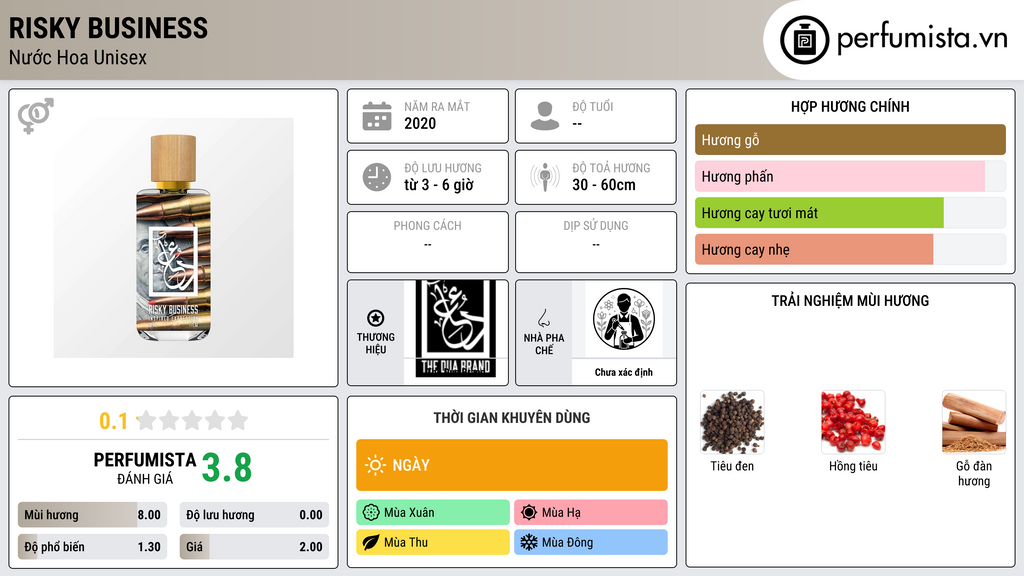The height and width of the screenshot is (576, 1024).
Task: Click the HỢP HƯƠNG CHÍNH heading
Action: pos(850,106)
